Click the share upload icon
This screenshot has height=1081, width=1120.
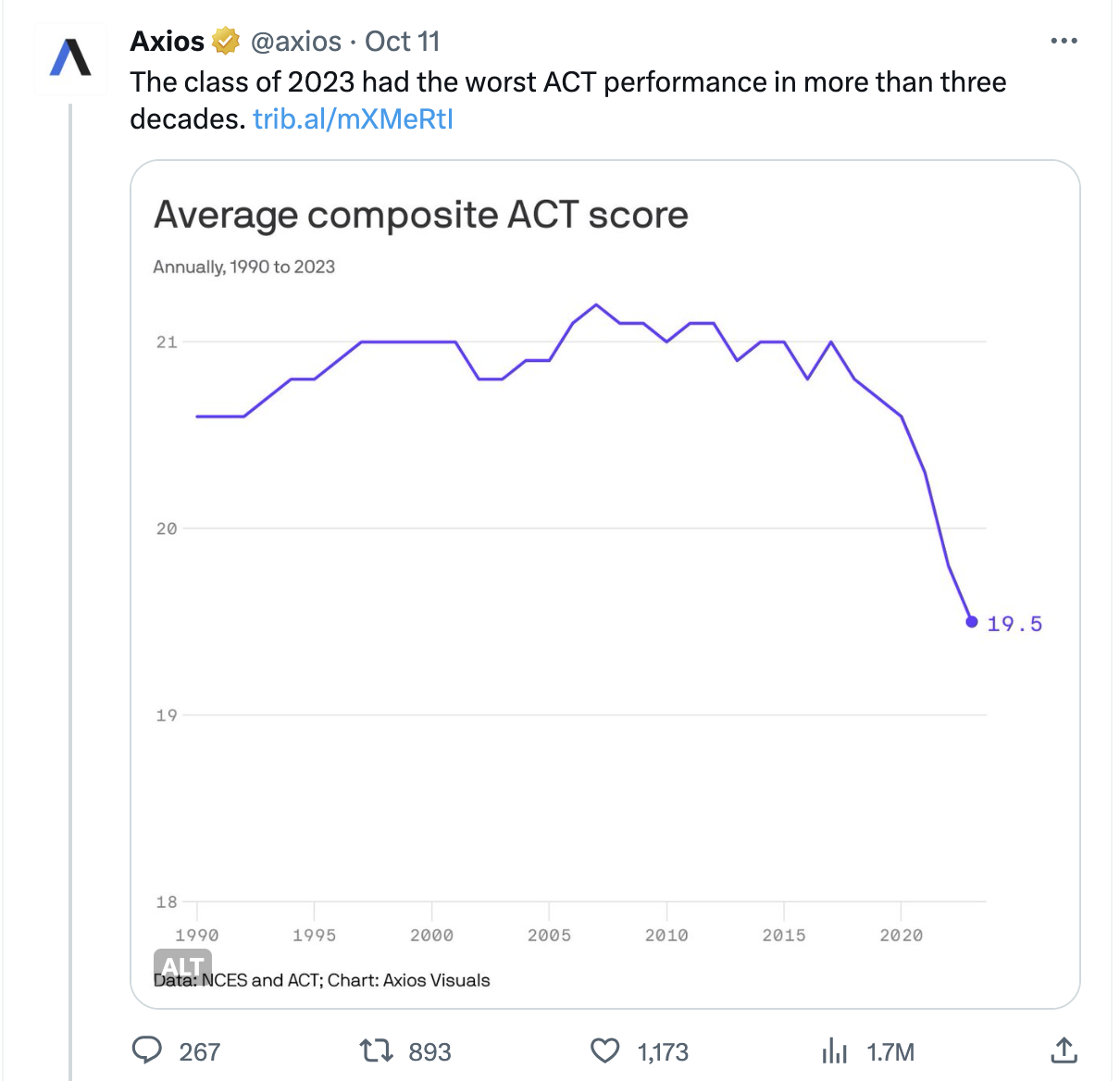click(1064, 1050)
